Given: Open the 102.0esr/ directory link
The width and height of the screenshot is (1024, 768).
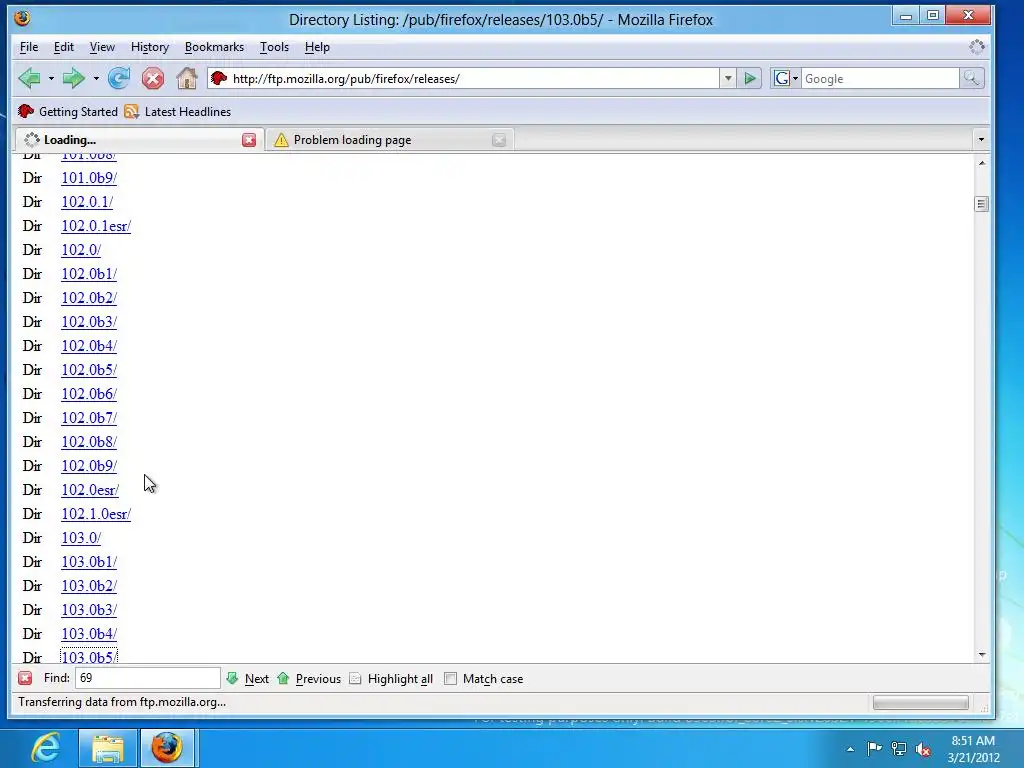Looking at the screenshot, I should tap(90, 490).
